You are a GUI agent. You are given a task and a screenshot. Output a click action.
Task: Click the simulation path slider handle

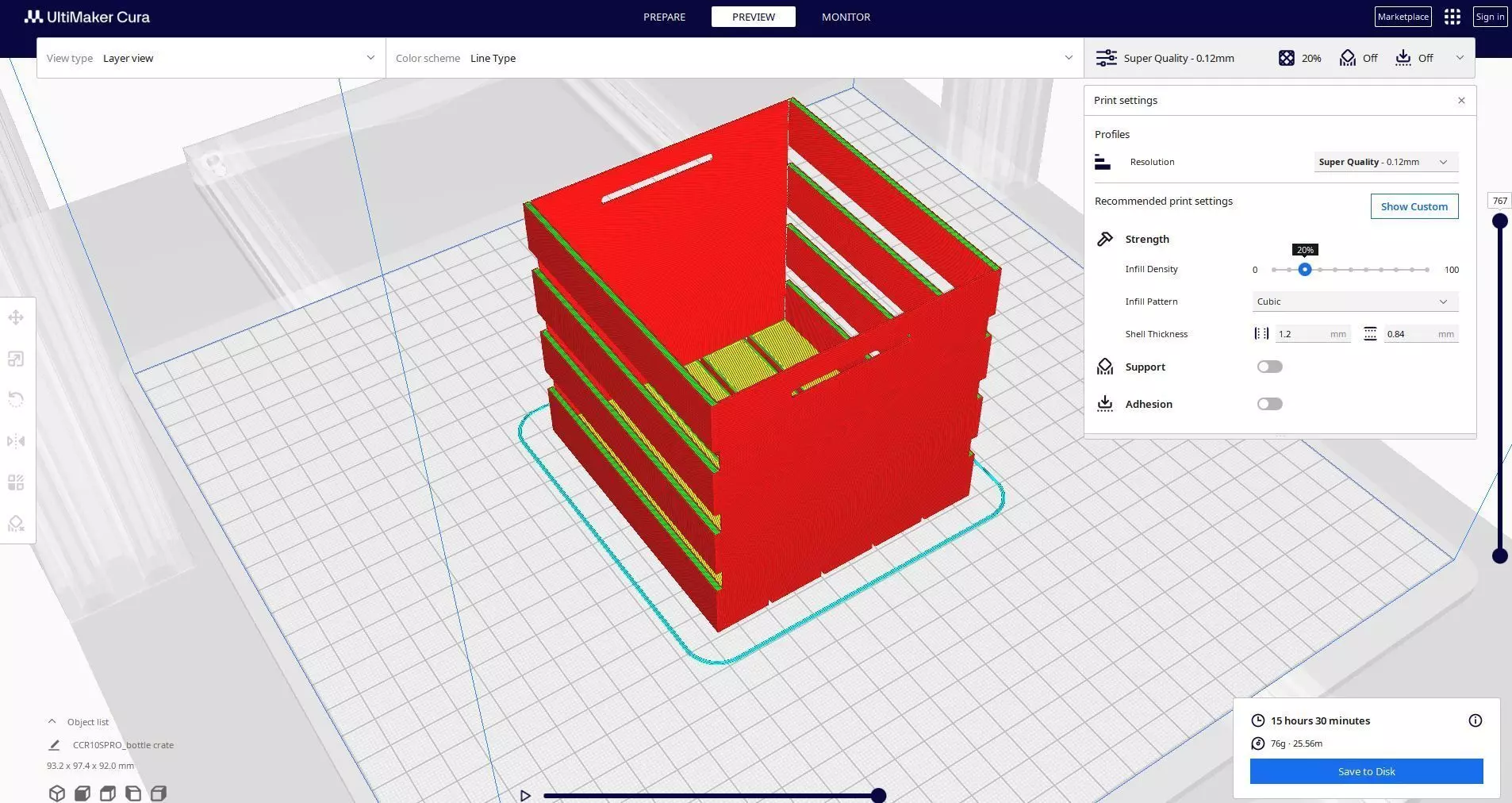click(878, 795)
